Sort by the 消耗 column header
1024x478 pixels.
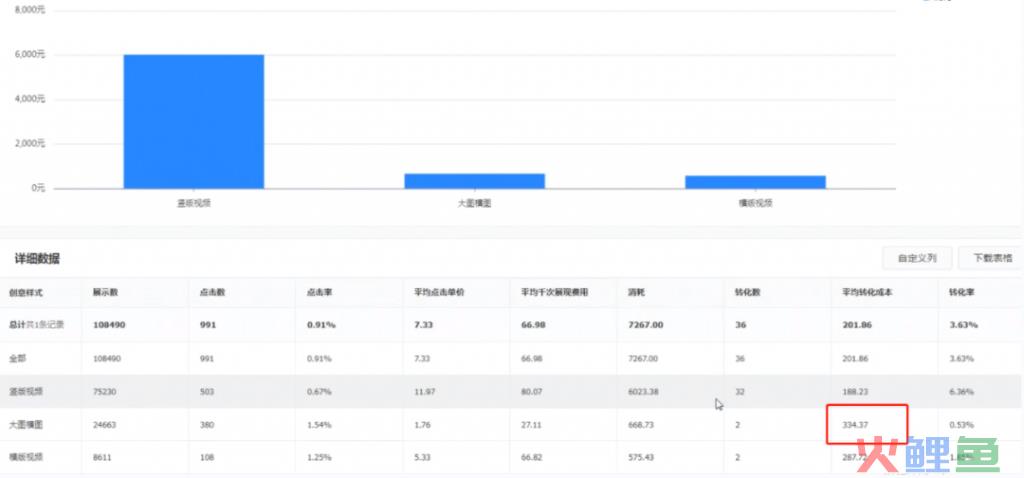636,293
